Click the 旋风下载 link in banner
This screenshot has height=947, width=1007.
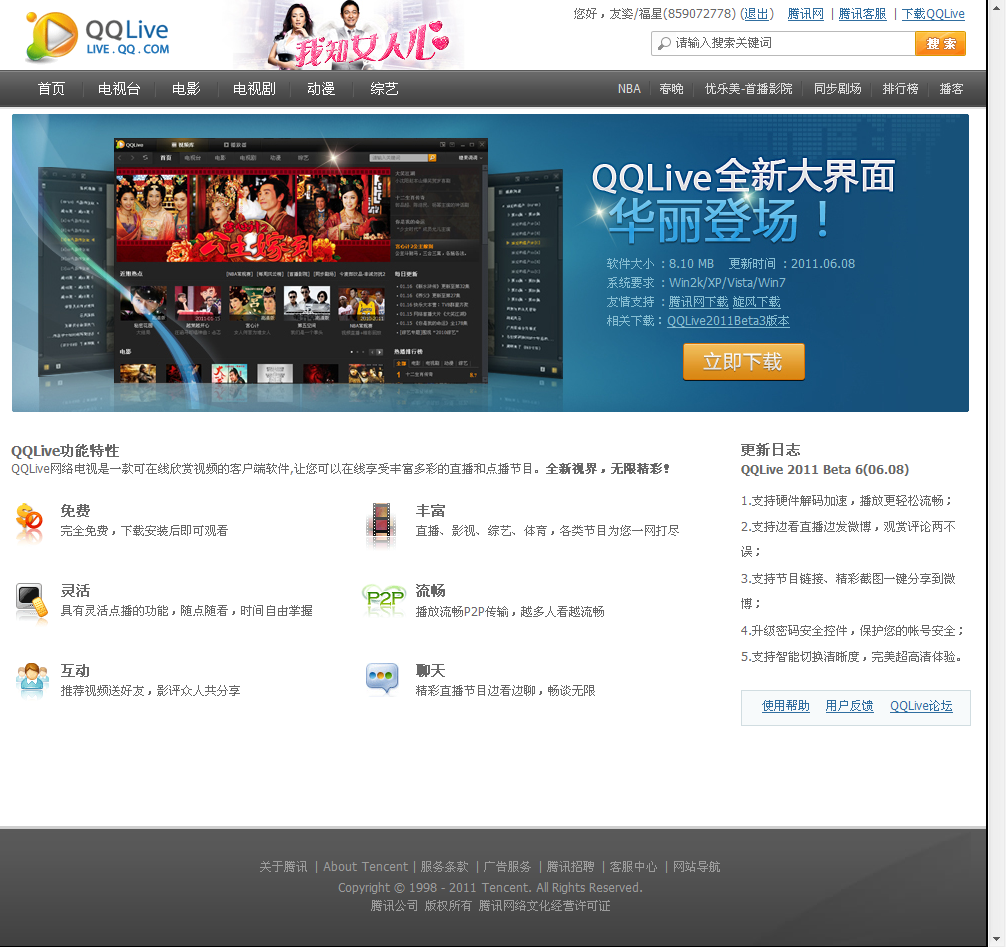coord(757,302)
